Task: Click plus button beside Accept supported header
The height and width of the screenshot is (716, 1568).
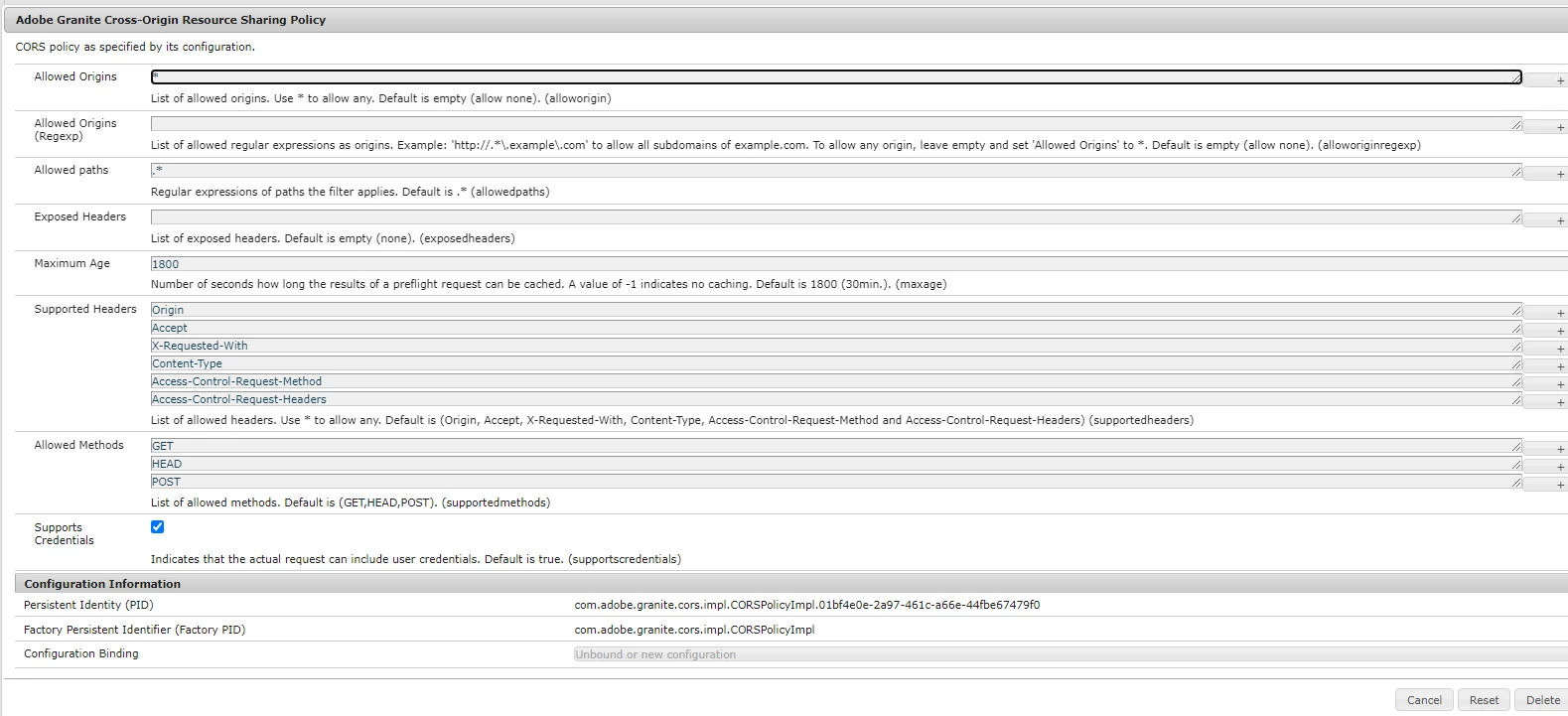Action: coord(1547,331)
